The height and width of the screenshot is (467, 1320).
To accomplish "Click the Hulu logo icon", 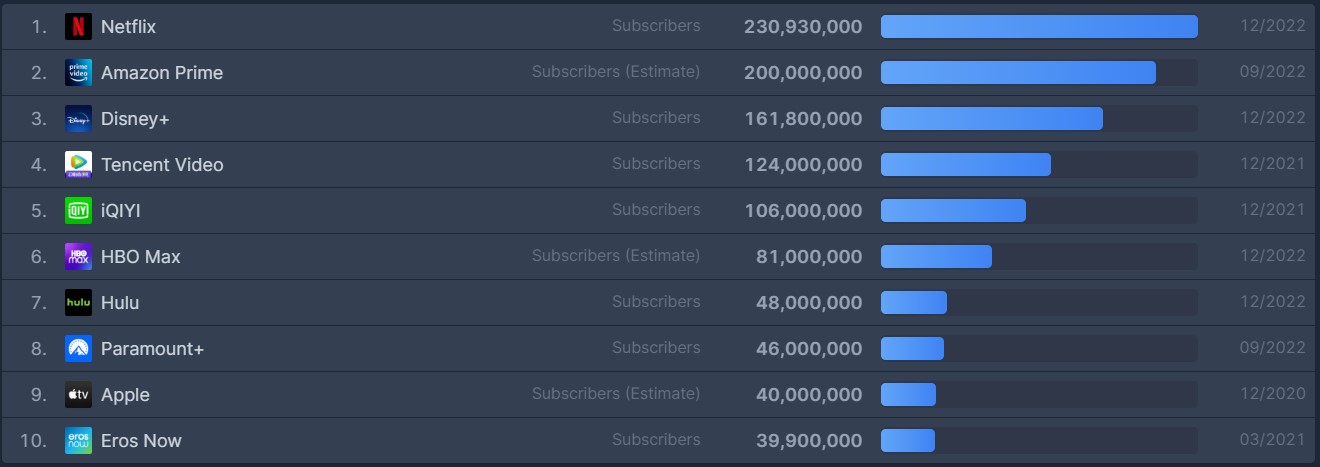I will pyautogui.click(x=78, y=303).
